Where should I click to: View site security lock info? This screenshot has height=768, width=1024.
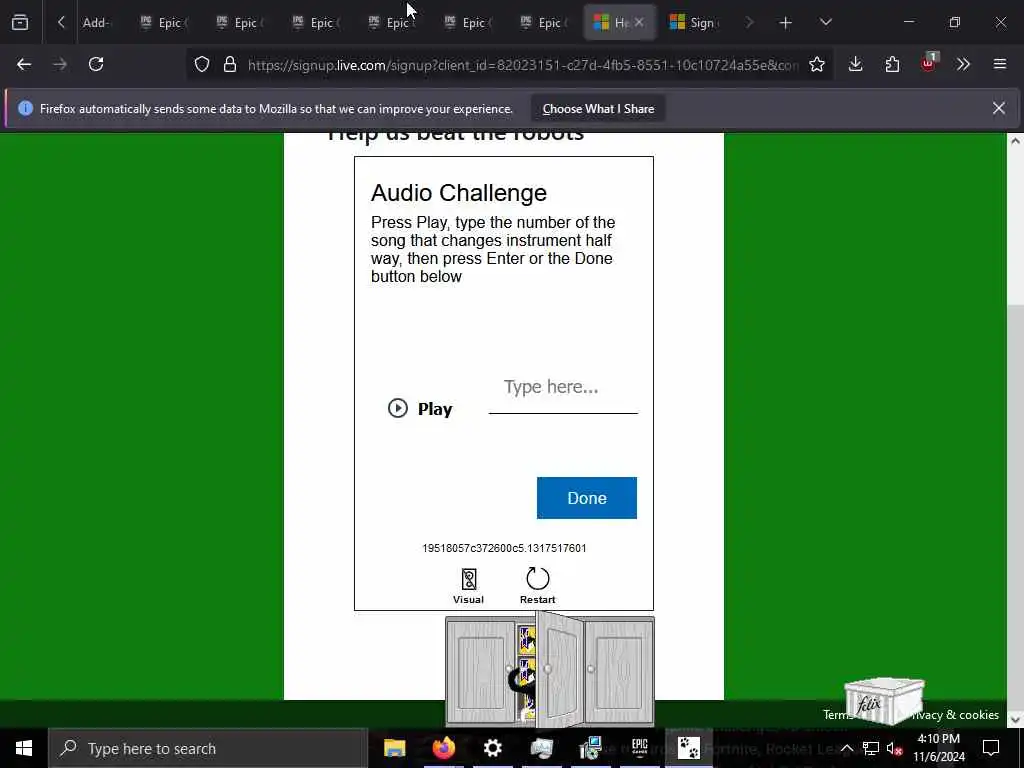coord(230,64)
